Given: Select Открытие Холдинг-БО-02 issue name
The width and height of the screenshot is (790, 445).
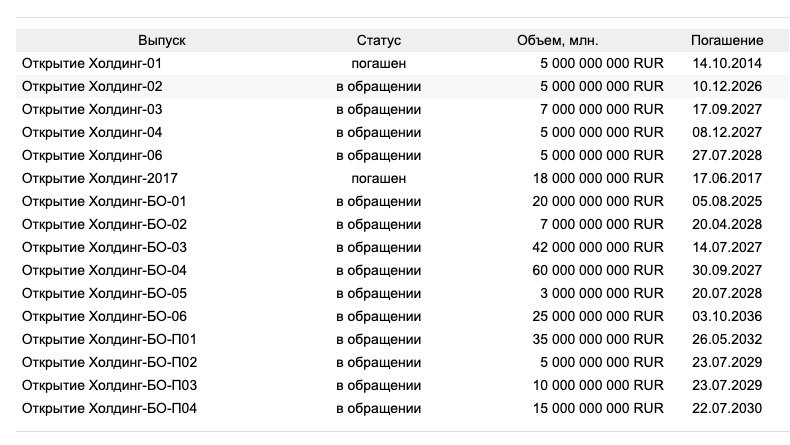Looking at the screenshot, I should [x=104, y=224].
